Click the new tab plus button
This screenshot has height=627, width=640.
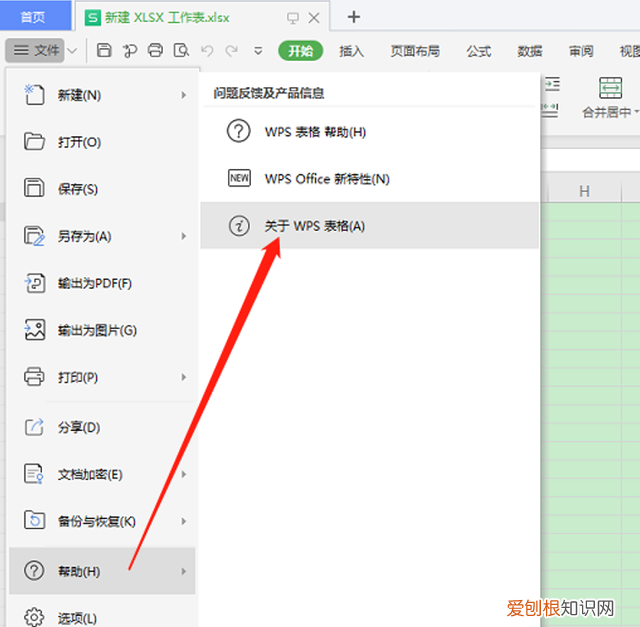click(353, 17)
